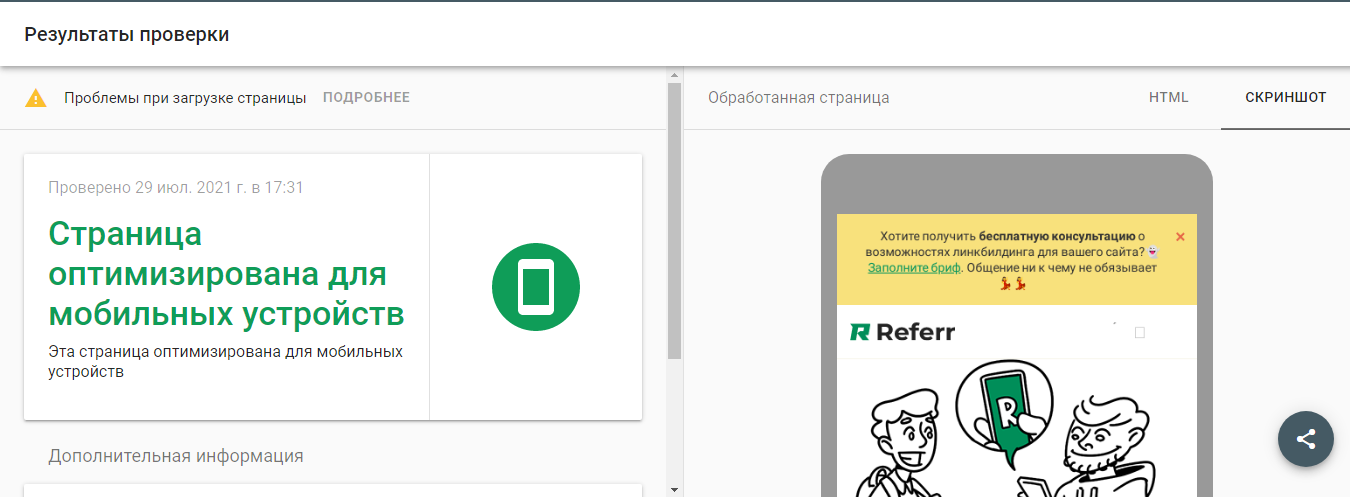1350x497 pixels.
Task: Click the 'Проблемы при загрузке страницы' message
Action: click(185, 98)
